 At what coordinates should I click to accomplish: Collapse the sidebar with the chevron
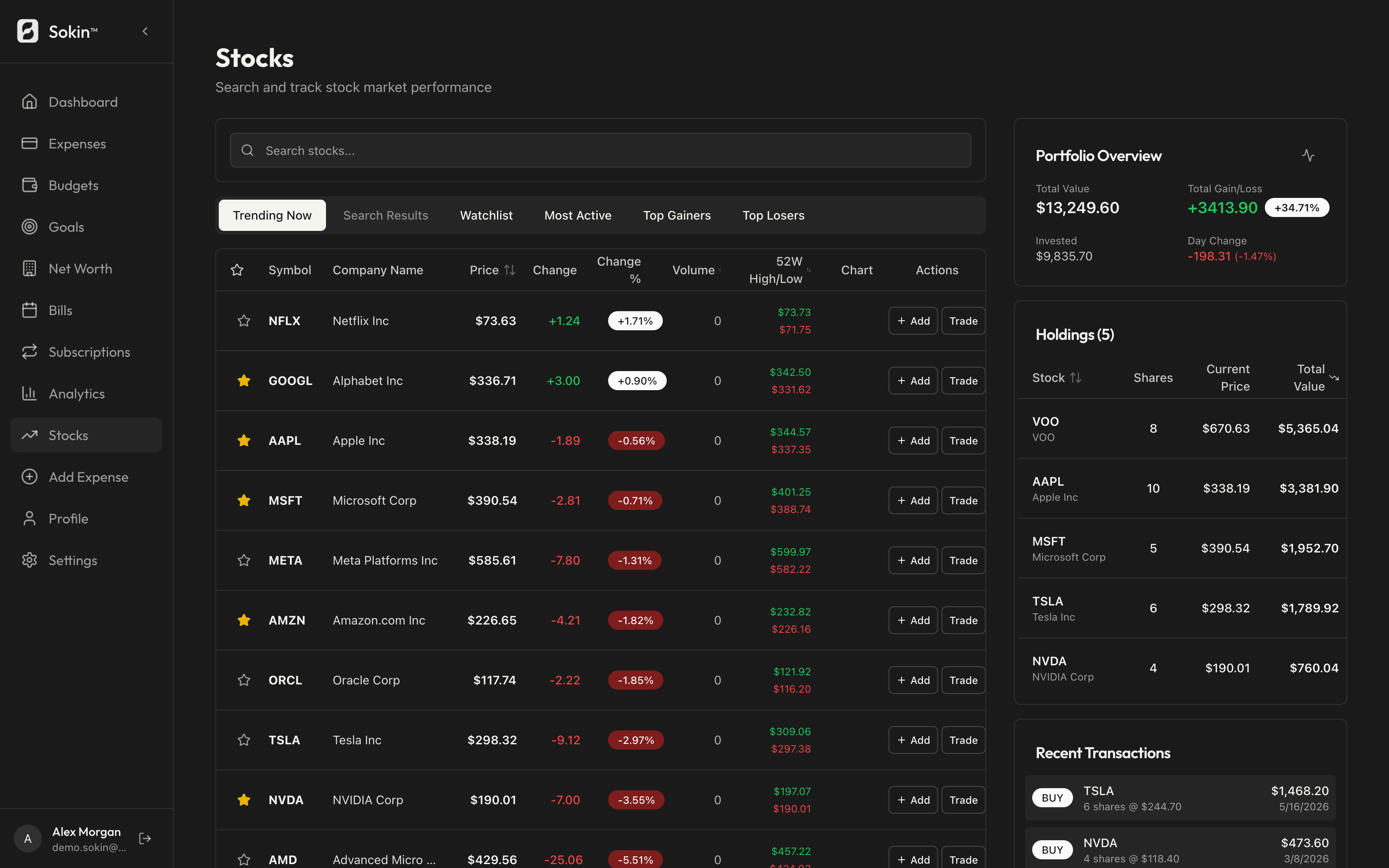tap(145, 31)
